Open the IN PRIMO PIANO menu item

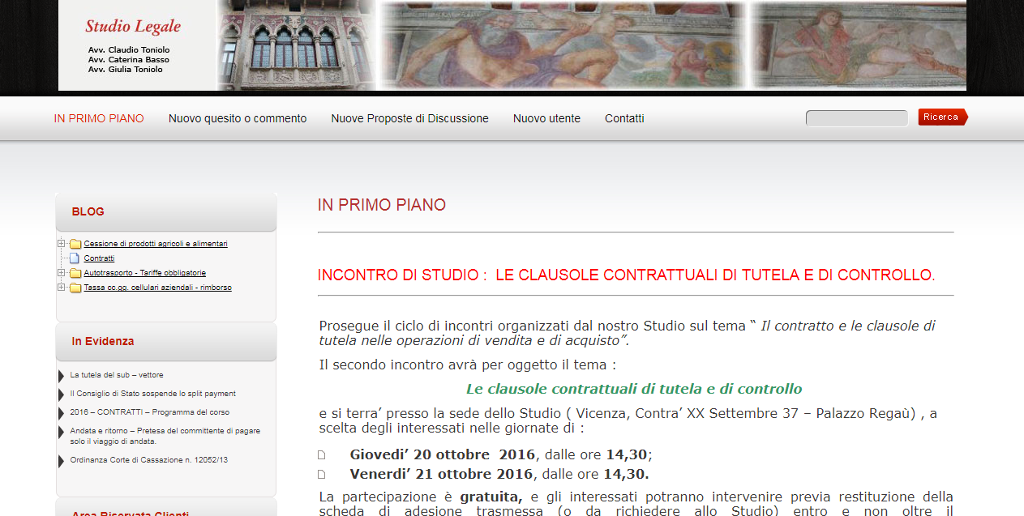click(x=99, y=118)
